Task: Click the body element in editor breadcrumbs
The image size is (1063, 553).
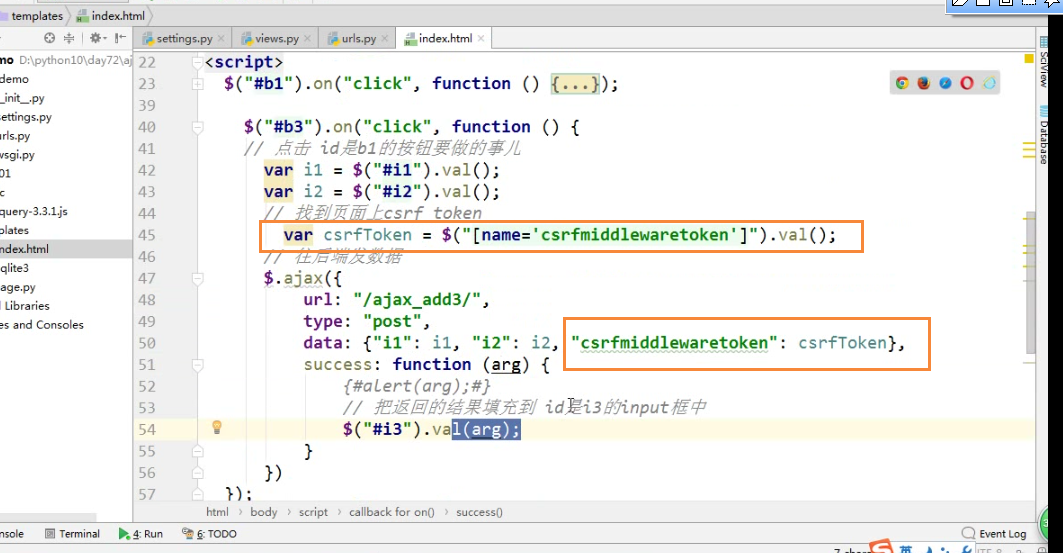Action: (x=264, y=512)
